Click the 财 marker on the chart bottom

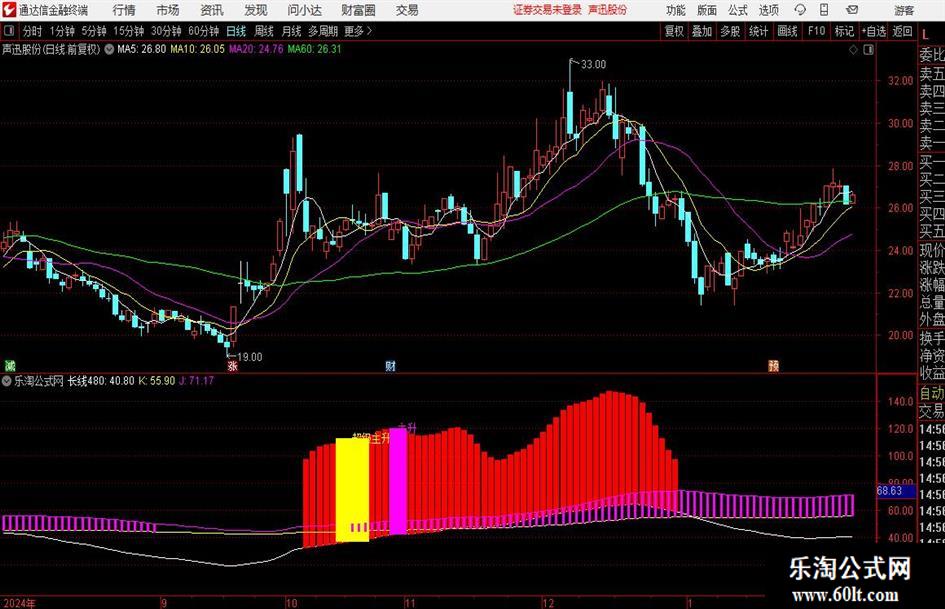[391, 365]
